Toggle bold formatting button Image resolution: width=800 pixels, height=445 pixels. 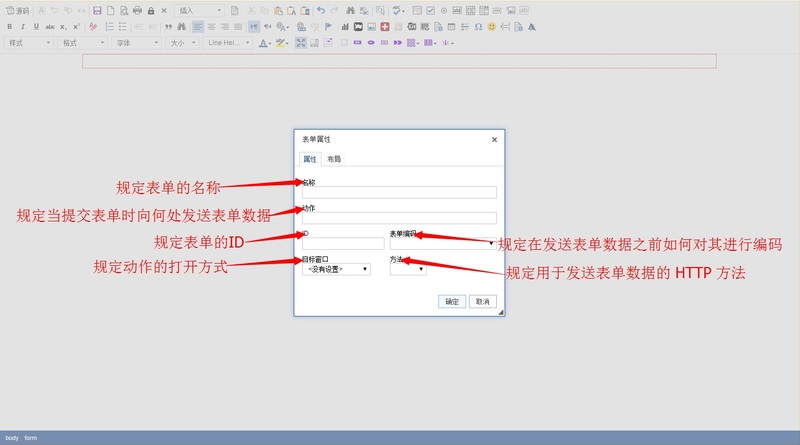9,26
